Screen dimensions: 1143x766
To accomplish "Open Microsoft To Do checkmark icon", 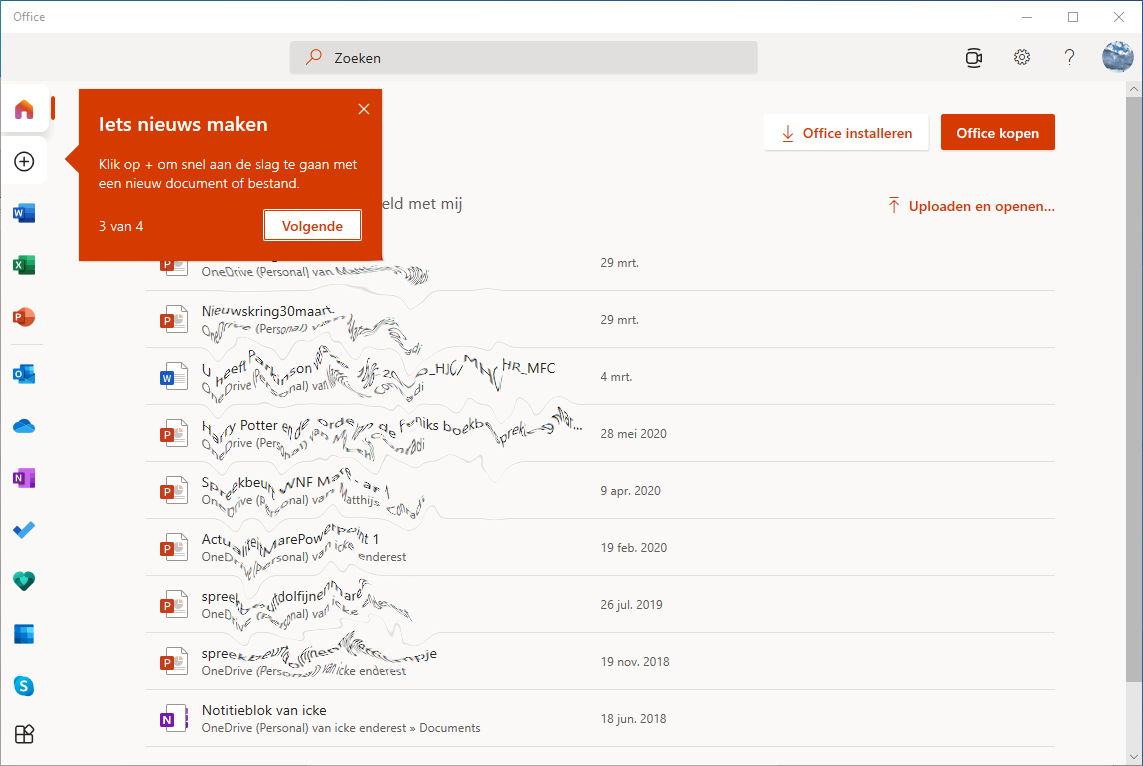I will point(24,530).
